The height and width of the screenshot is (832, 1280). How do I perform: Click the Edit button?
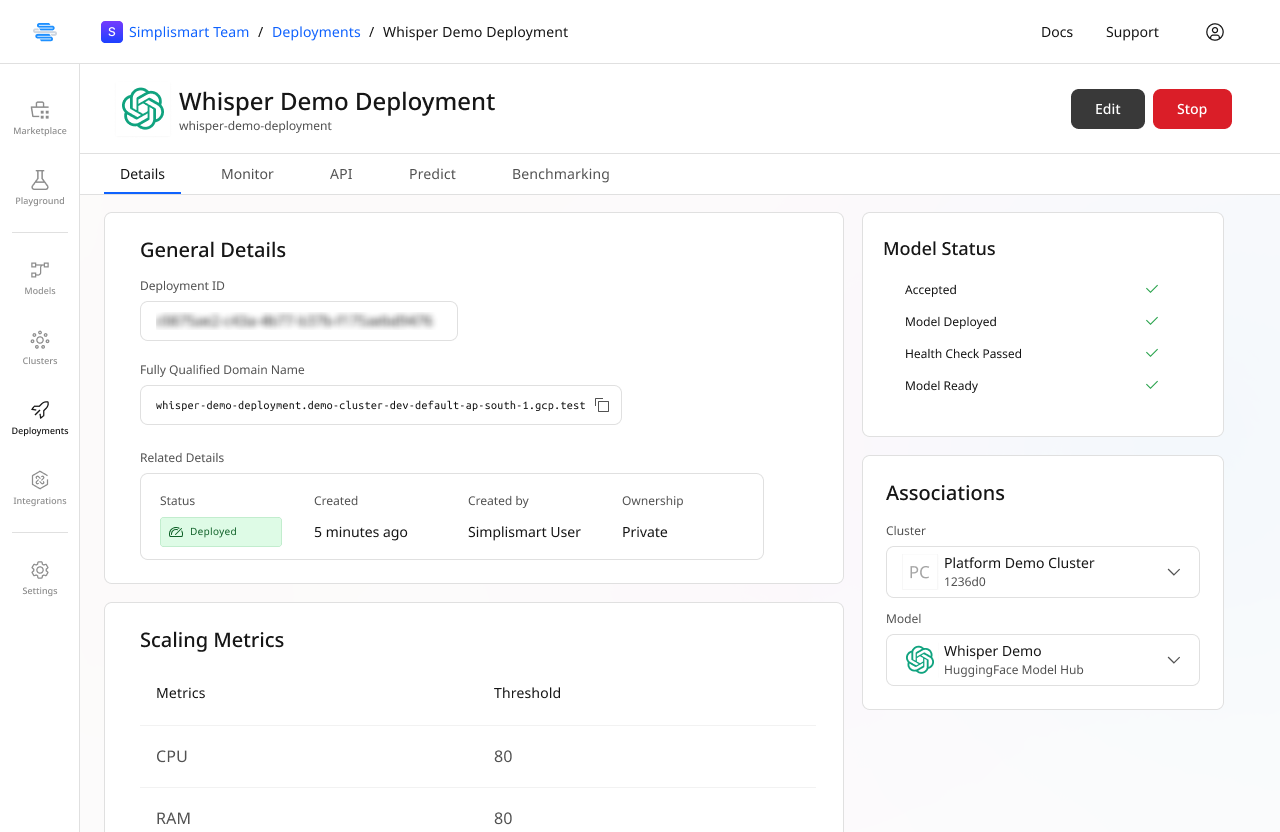tap(1108, 109)
